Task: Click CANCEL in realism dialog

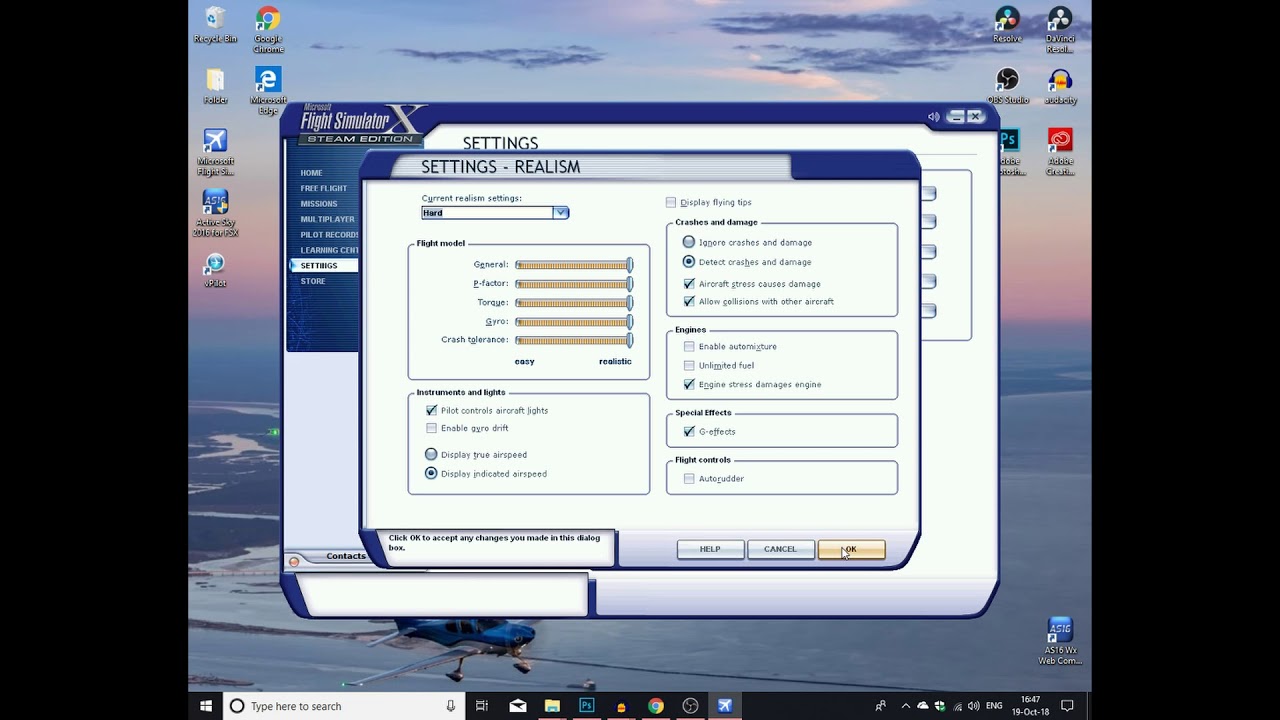Action: click(x=780, y=549)
